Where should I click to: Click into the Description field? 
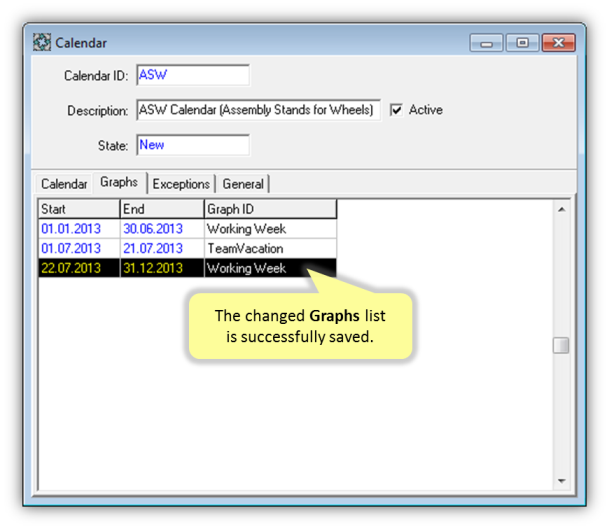[x=258, y=110]
